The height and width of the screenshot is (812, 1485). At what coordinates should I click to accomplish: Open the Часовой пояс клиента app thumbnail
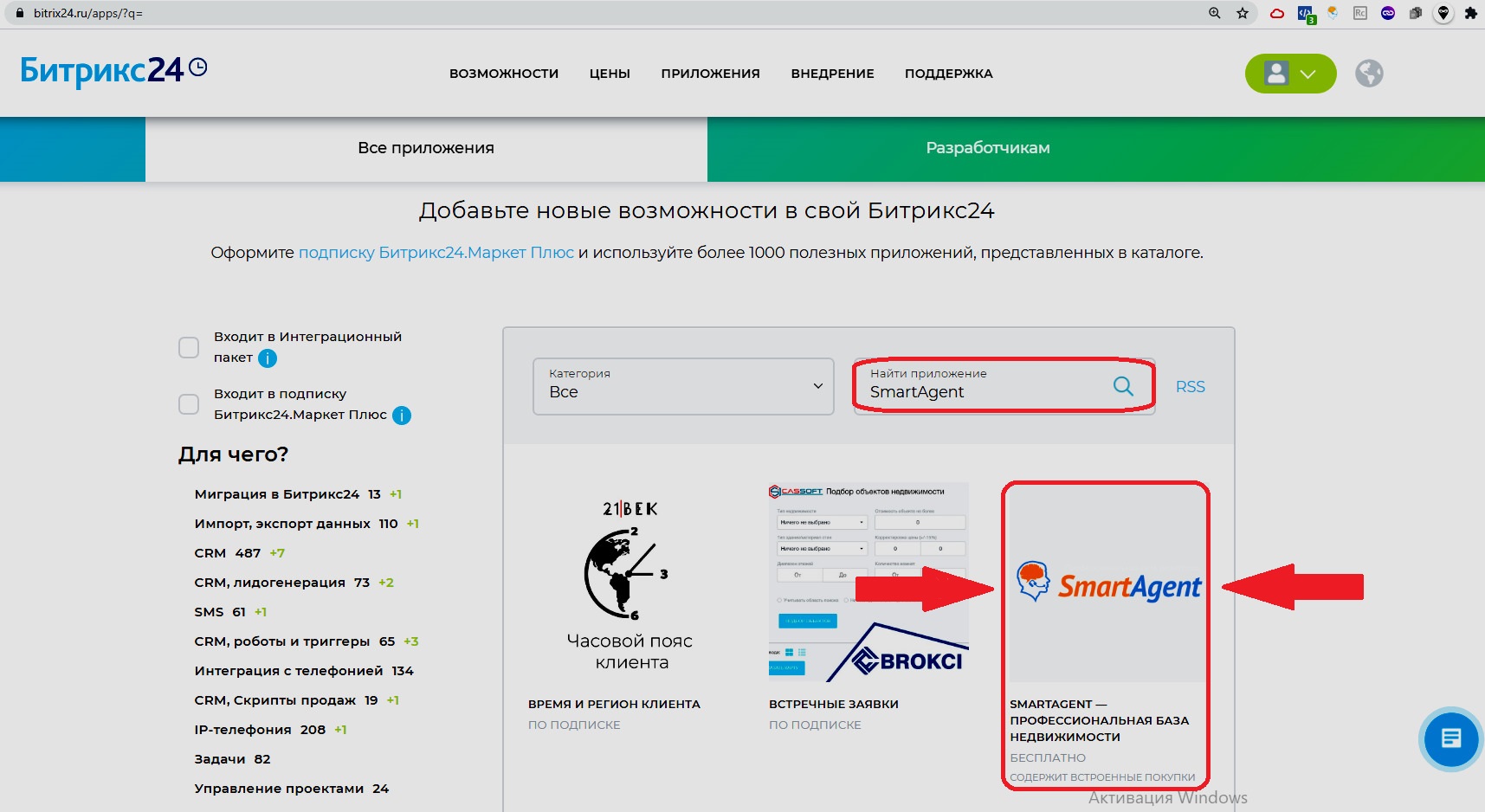630,582
